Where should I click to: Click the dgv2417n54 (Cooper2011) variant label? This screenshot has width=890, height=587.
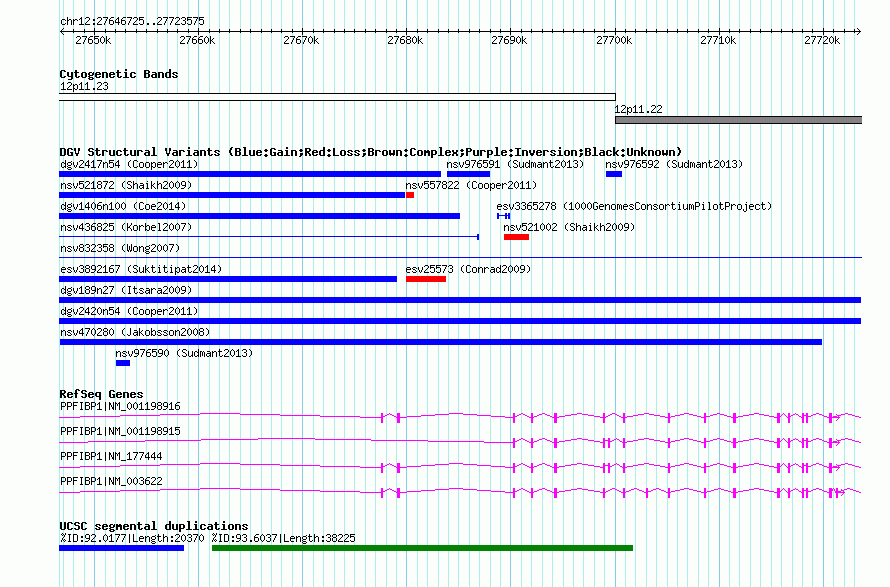(x=129, y=164)
